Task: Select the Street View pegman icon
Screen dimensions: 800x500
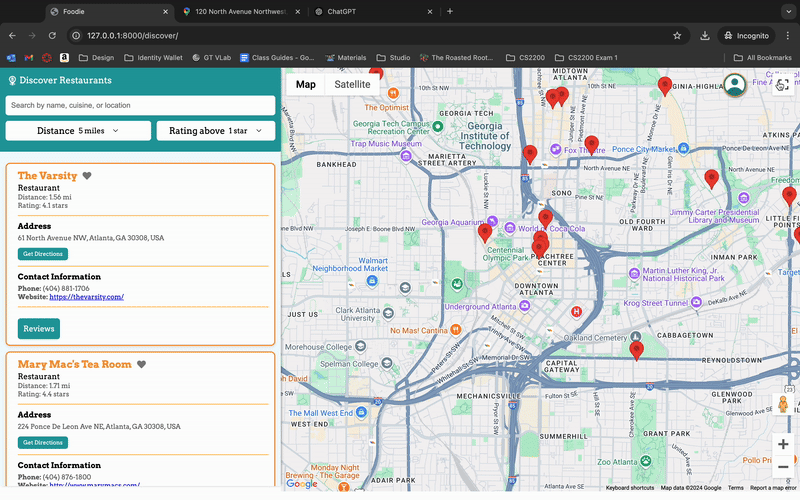Action: (783, 404)
